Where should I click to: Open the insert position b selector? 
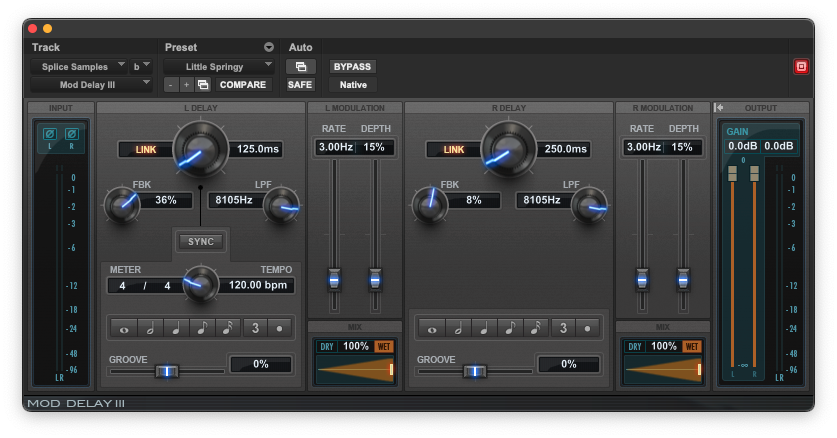[x=142, y=66]
